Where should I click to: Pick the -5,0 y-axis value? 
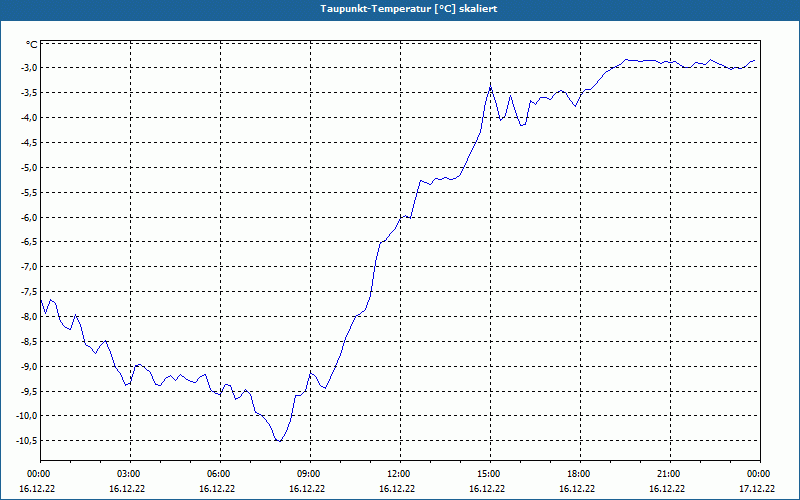tap(29, 168)
